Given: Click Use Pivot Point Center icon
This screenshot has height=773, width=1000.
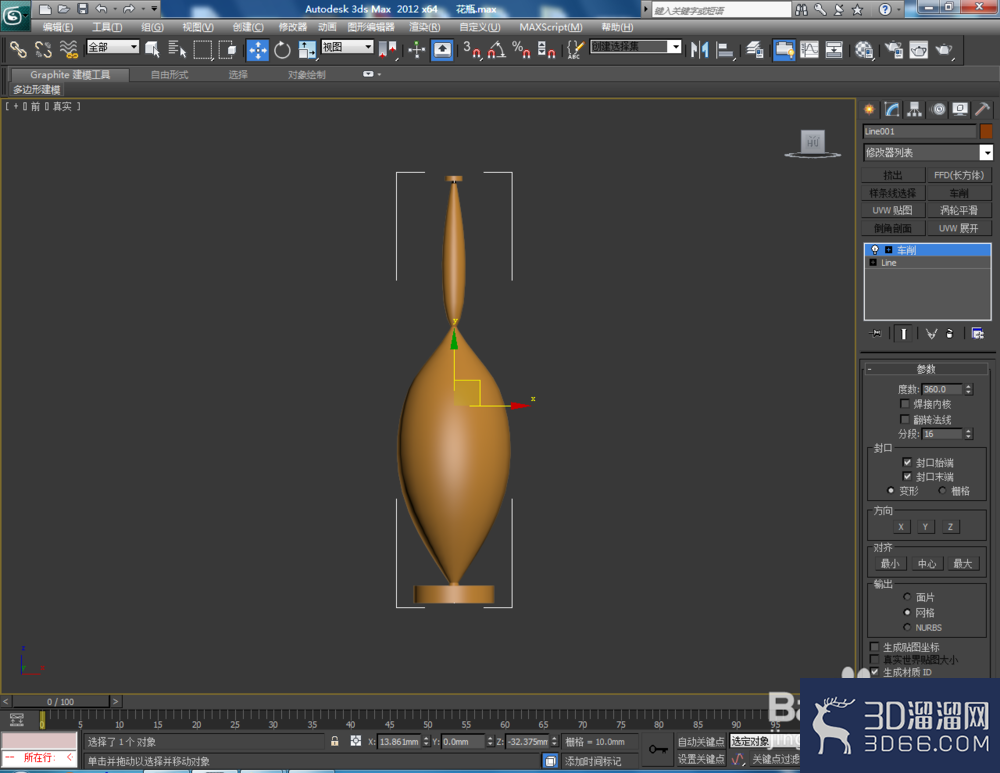Looking at the screenshot, I should coord(387,50).
